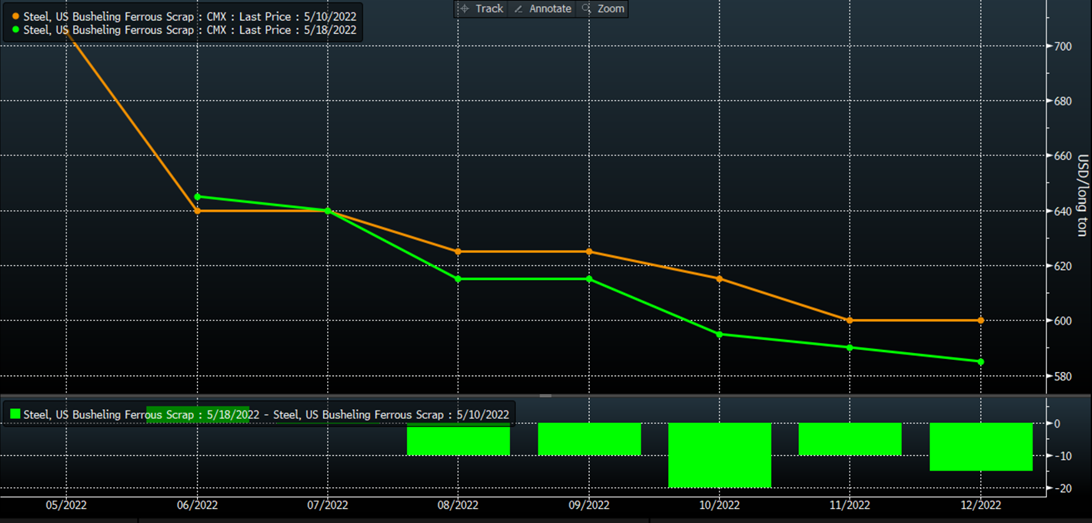Click green square in spread legend

pos(14,414)
